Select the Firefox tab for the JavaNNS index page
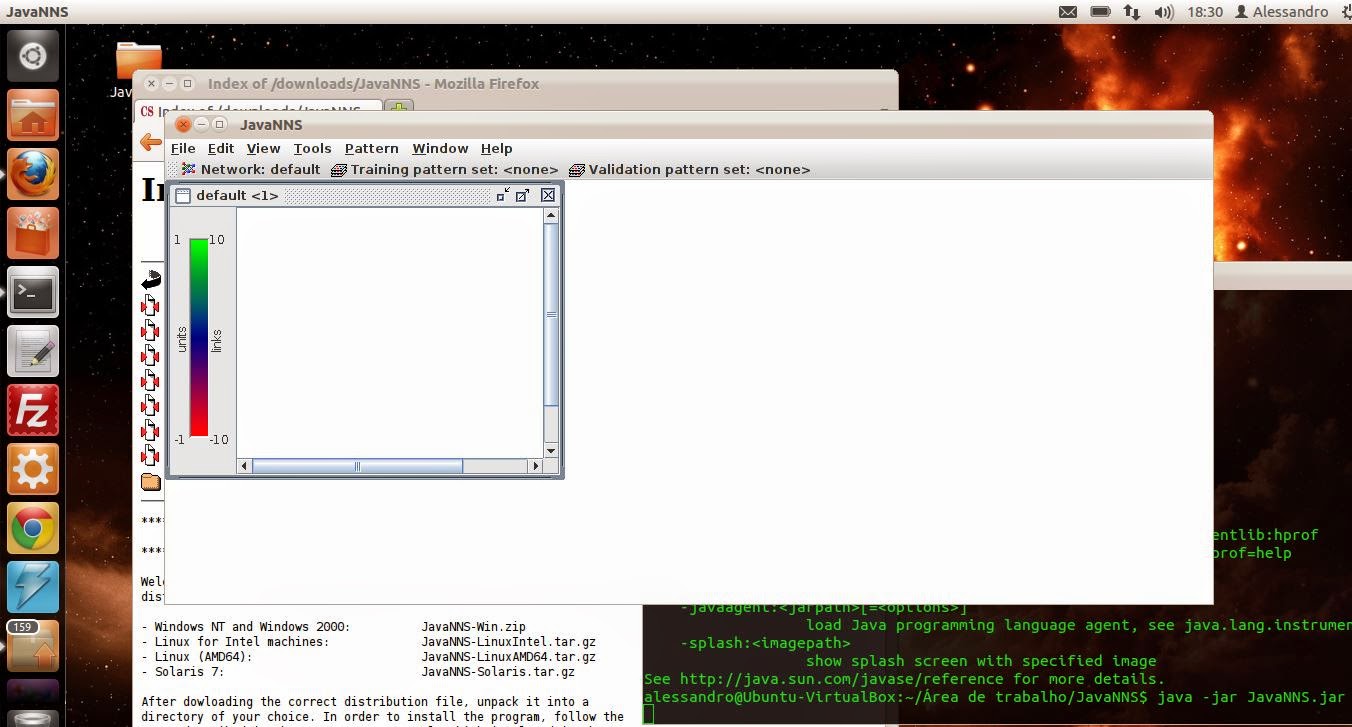 click(x=259, y=110)
